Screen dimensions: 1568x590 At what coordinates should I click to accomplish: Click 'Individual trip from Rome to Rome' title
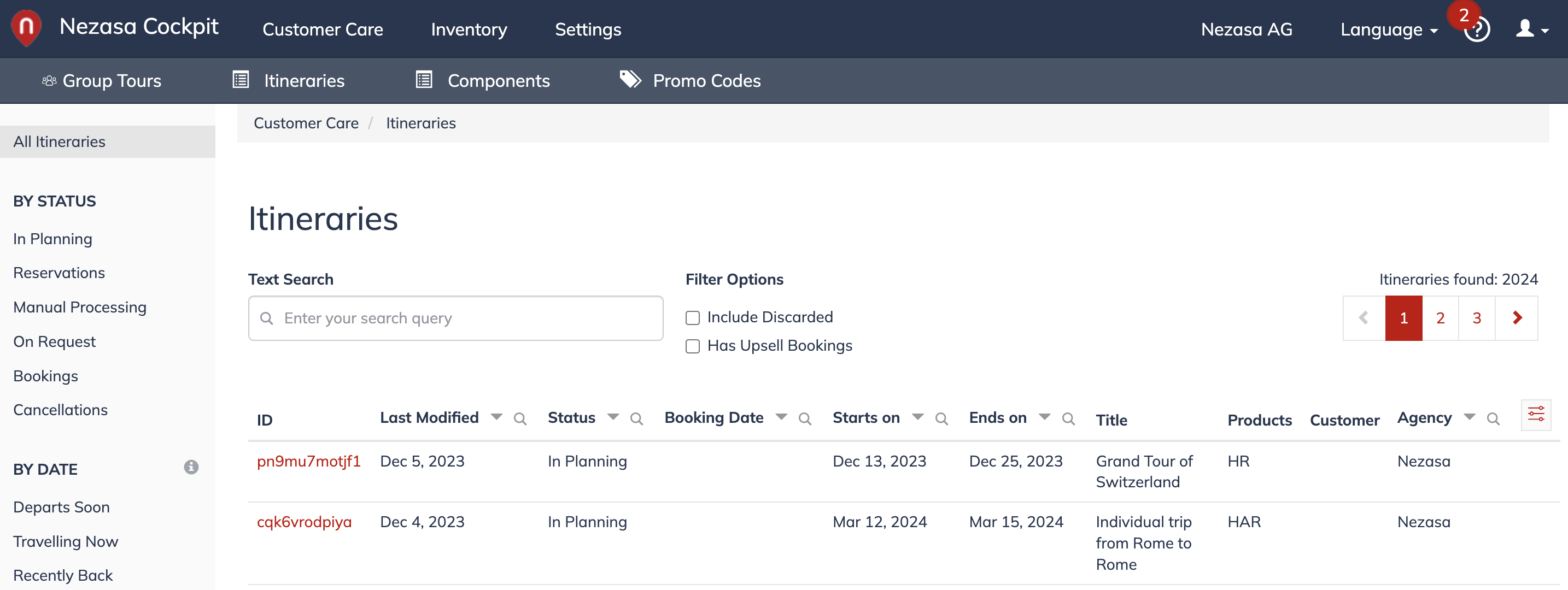pos(1144,543)
